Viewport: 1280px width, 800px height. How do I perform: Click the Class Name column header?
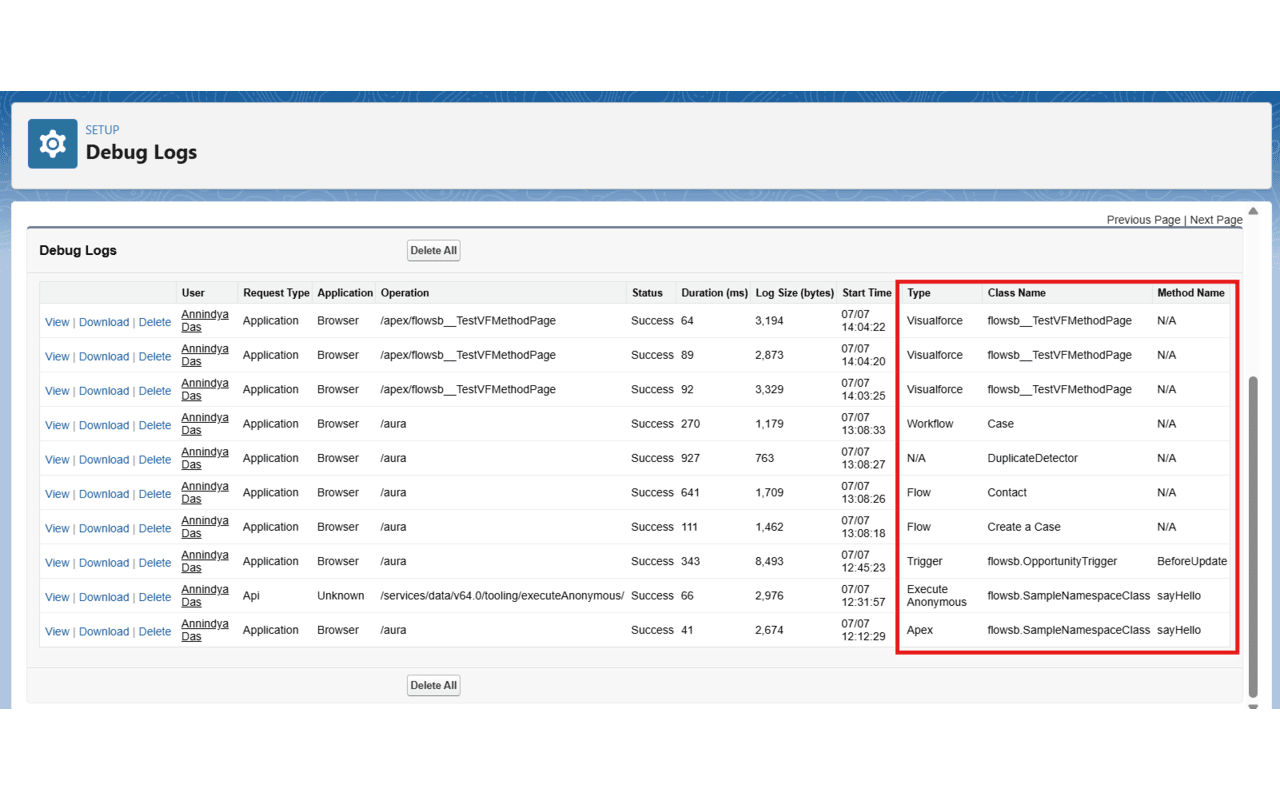[x=1016, y=293]
